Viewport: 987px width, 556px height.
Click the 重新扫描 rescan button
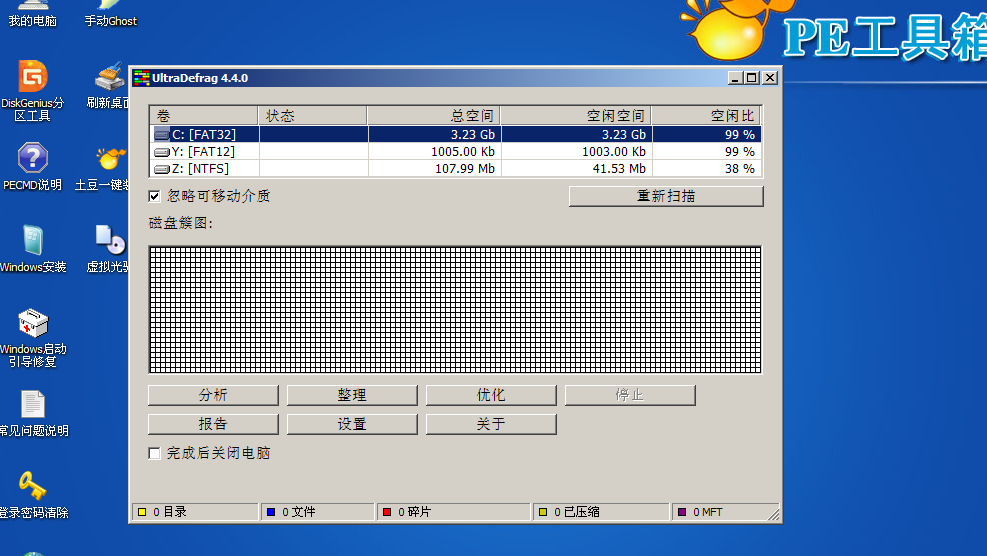coord(666,196)
